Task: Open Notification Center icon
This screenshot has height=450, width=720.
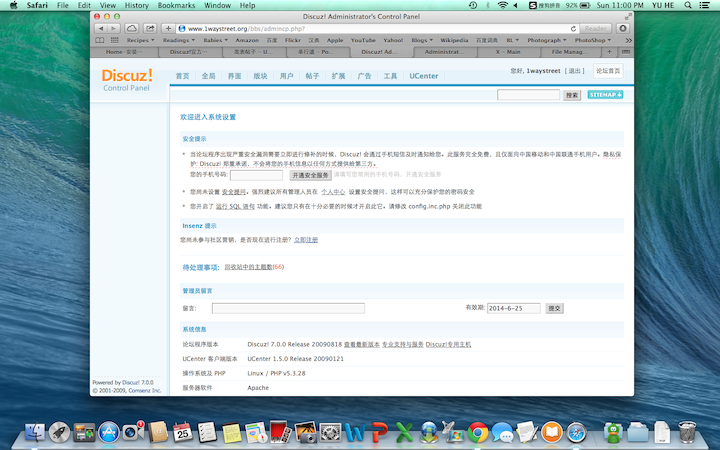Action: [704, 6]
